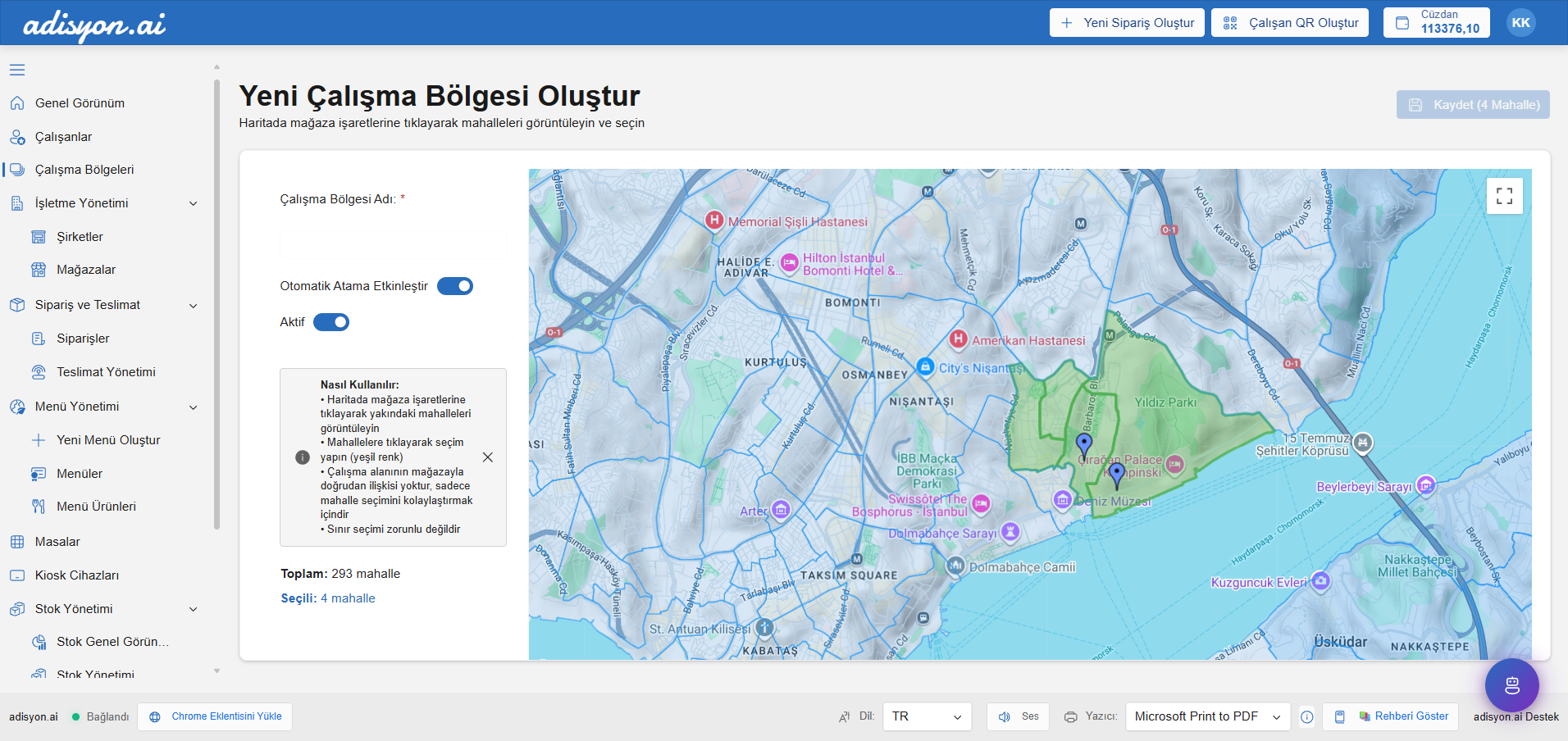Click the hamburger menu icon in sidebar
This screenshot has width=1568, height=741.
click(x=17, y=70)
